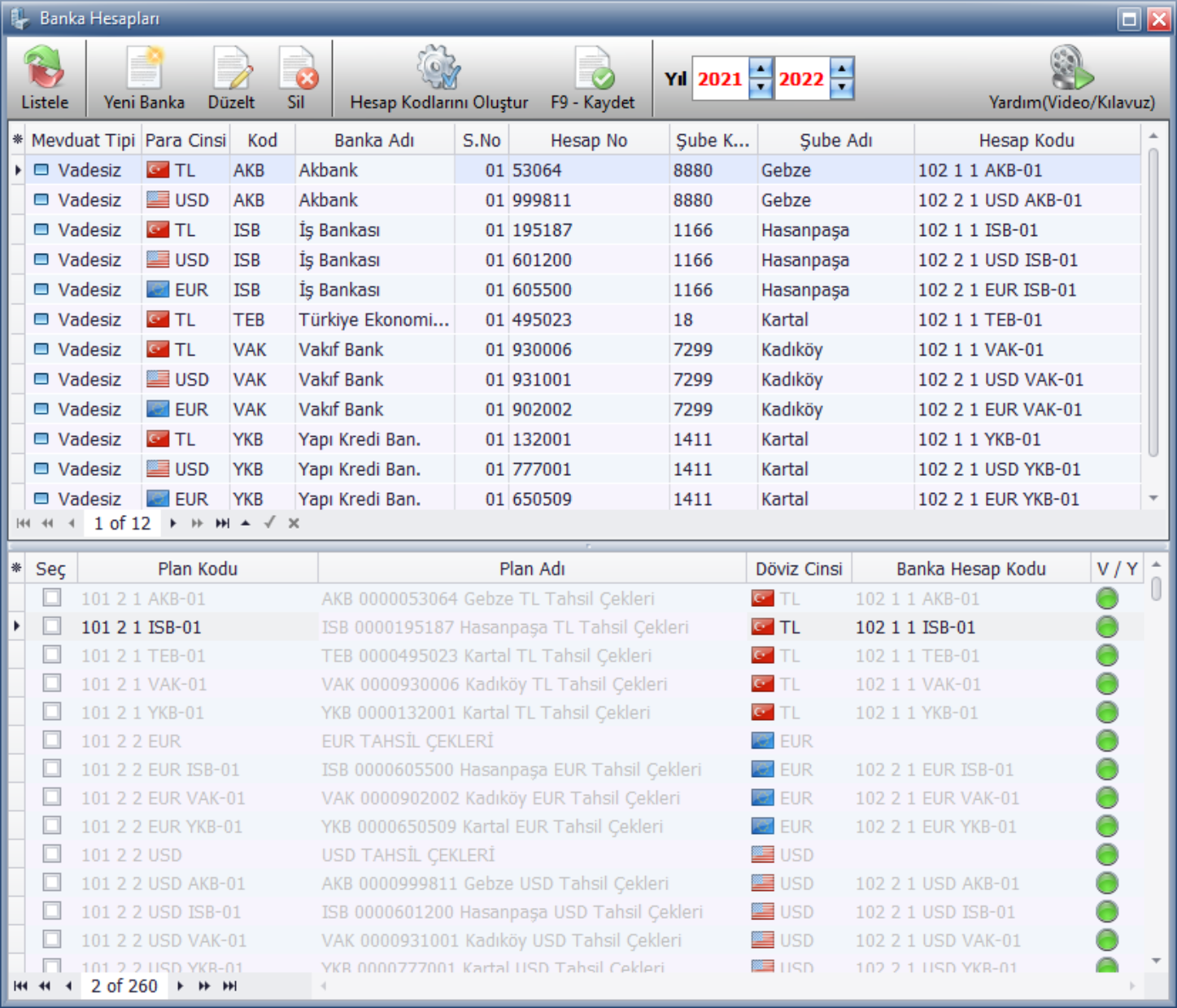The width and height of the screenshot is (1177, 1008).
Task: Sort by Şube Adı column header
Action: [835, 140]
